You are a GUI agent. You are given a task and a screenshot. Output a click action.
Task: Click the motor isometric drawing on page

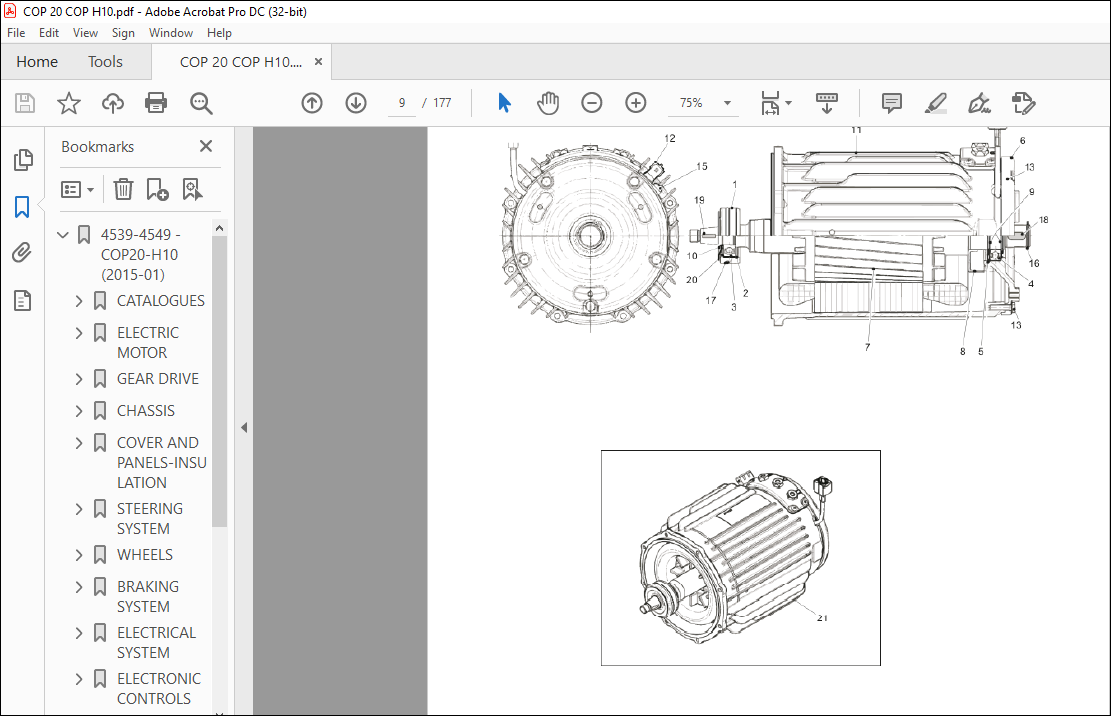tap(740, 558)
